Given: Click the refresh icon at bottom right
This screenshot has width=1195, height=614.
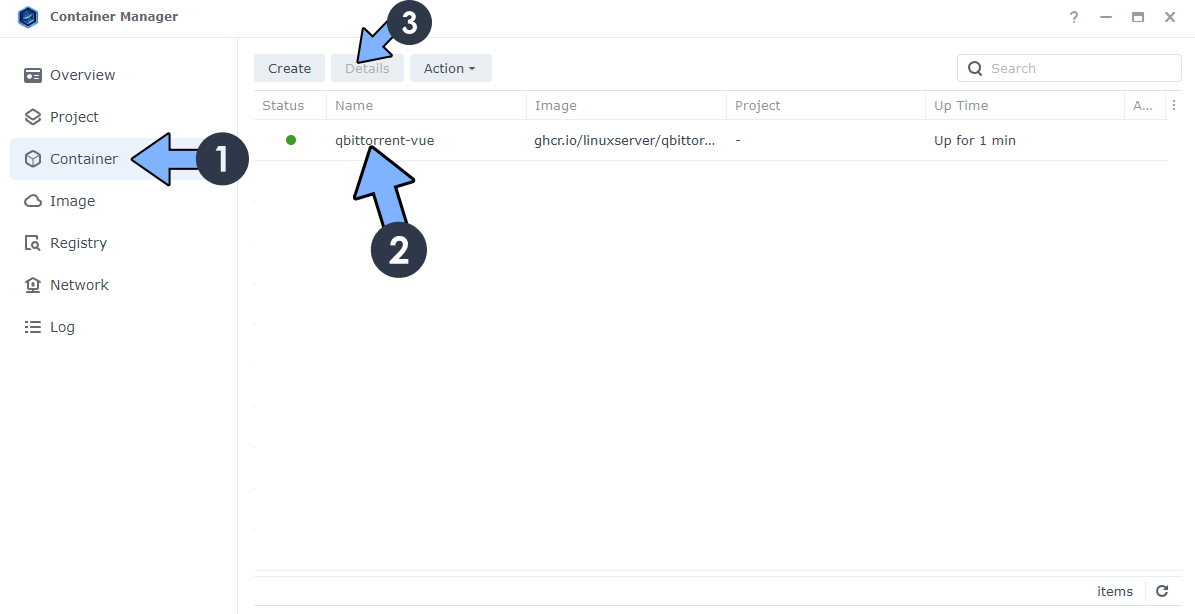Looking at the screenshot, I should click(x=1162, y=591).
